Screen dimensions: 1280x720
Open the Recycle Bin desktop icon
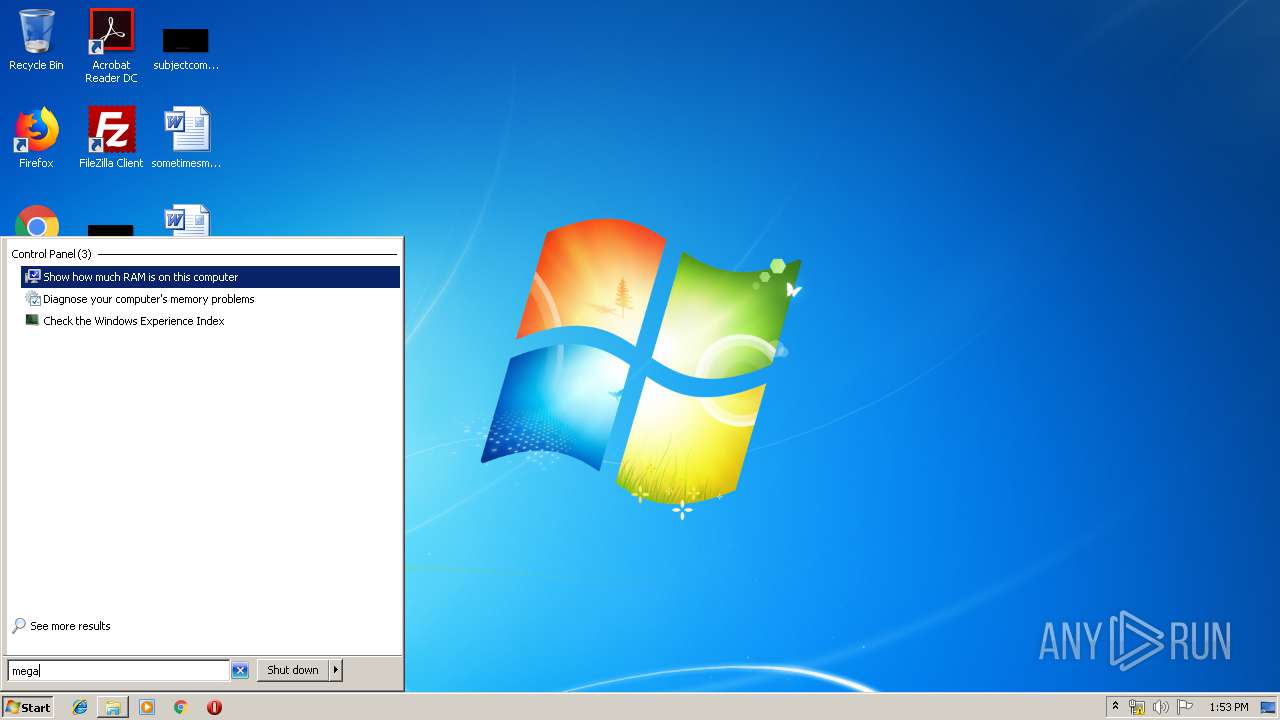[x=36, y=40]
